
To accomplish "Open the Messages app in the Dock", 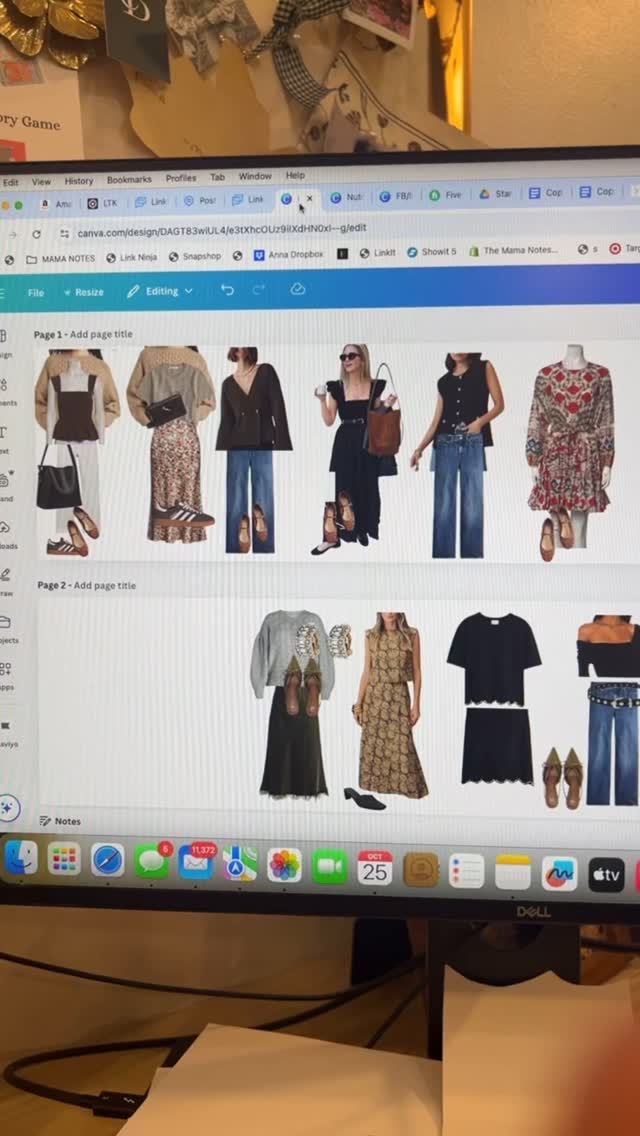I will pos(151,861).
